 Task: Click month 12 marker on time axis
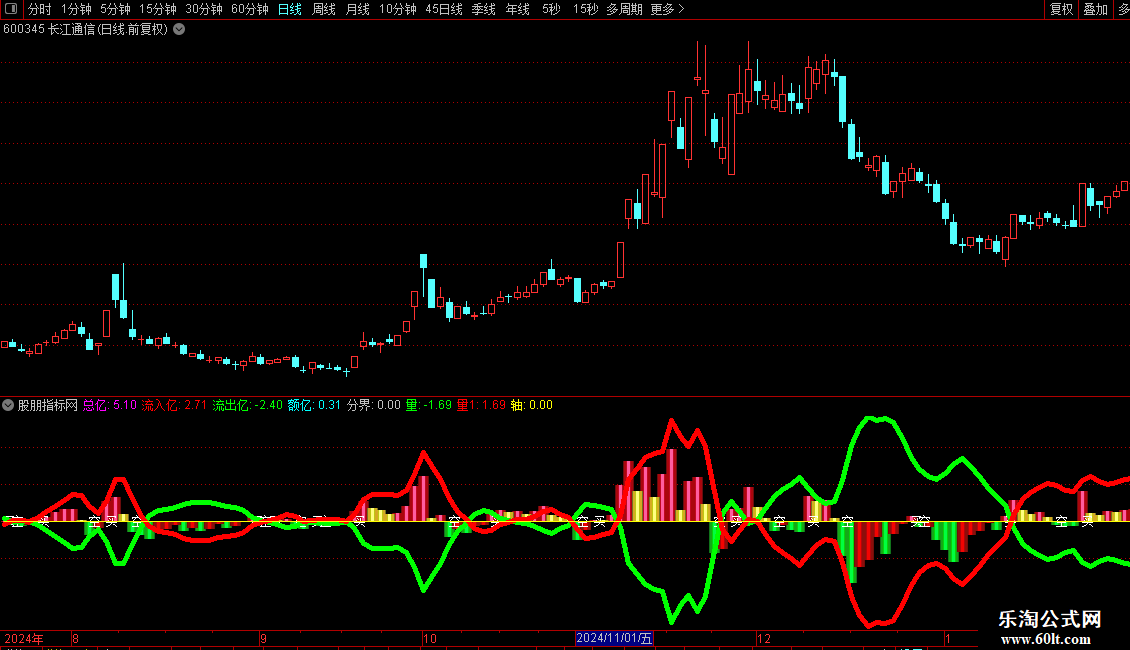coord(764,638)
